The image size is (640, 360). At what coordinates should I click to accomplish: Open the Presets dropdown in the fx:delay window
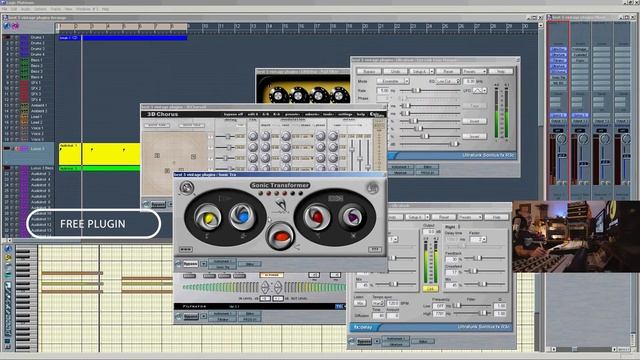tap(470, 217)
